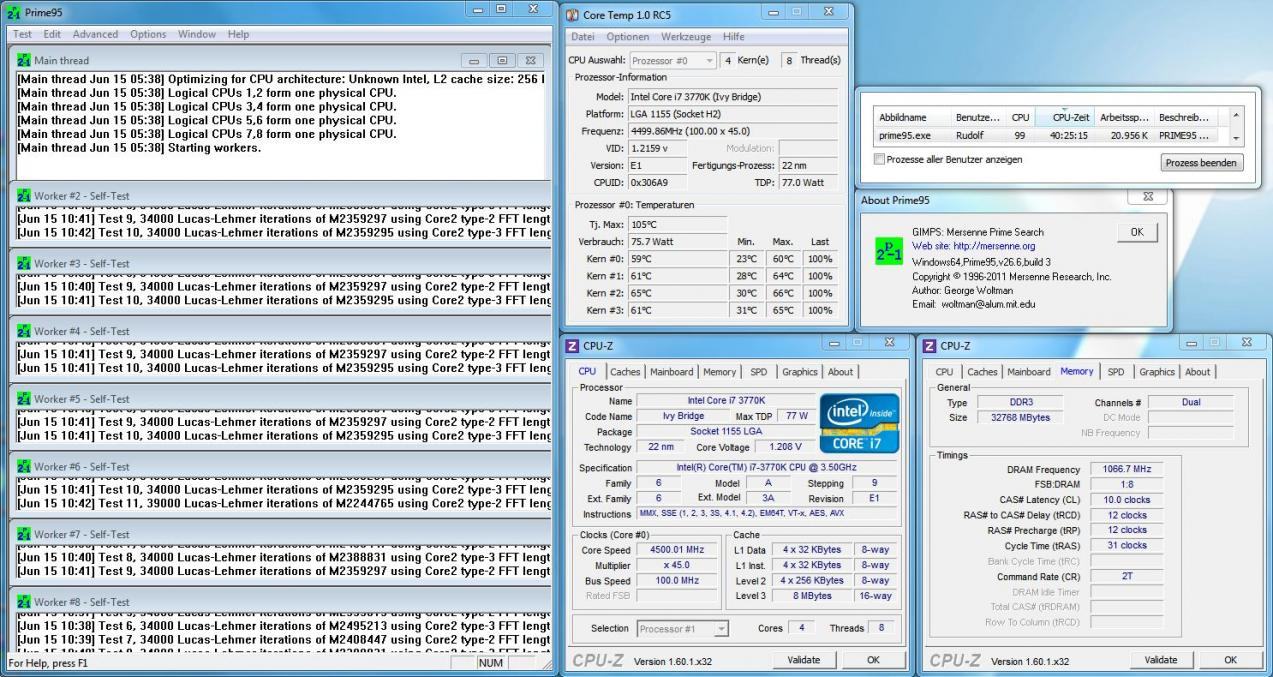The width and height of the screenshot is (1273, 677).
Task: Click the right CPU-Z window title icon
Action: [x=929, y=346]
